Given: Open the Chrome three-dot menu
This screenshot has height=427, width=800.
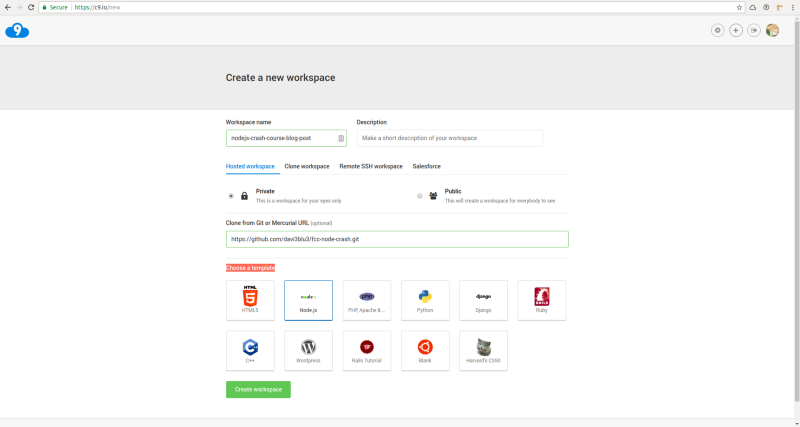Looking at the screenshot, I should [793, 8].
